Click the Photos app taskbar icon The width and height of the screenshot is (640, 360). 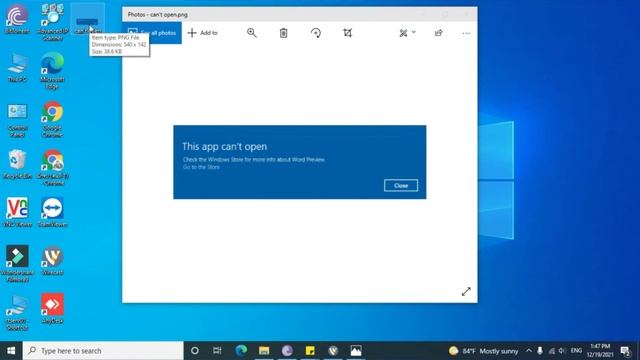click(356, 351)
